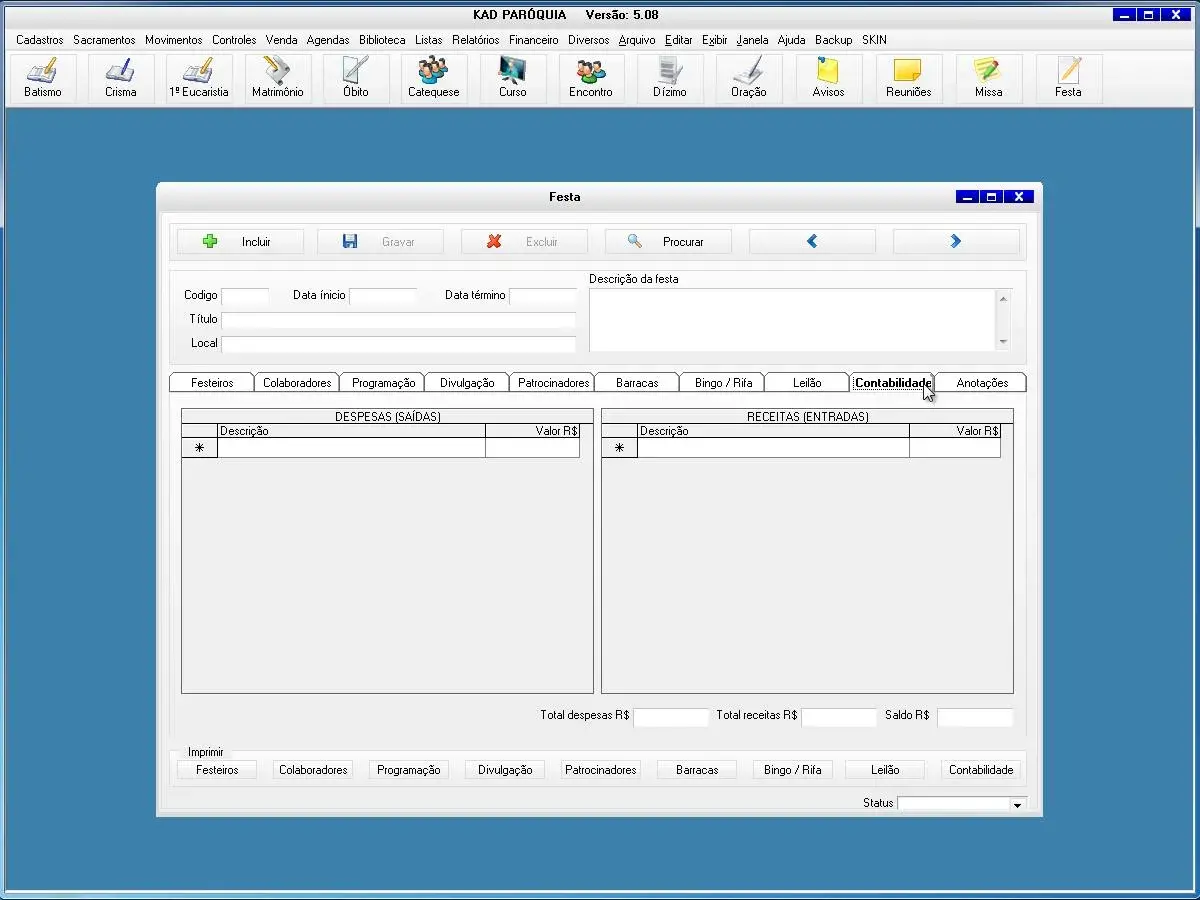Open the Oração toolbar icon

(749, 79)
